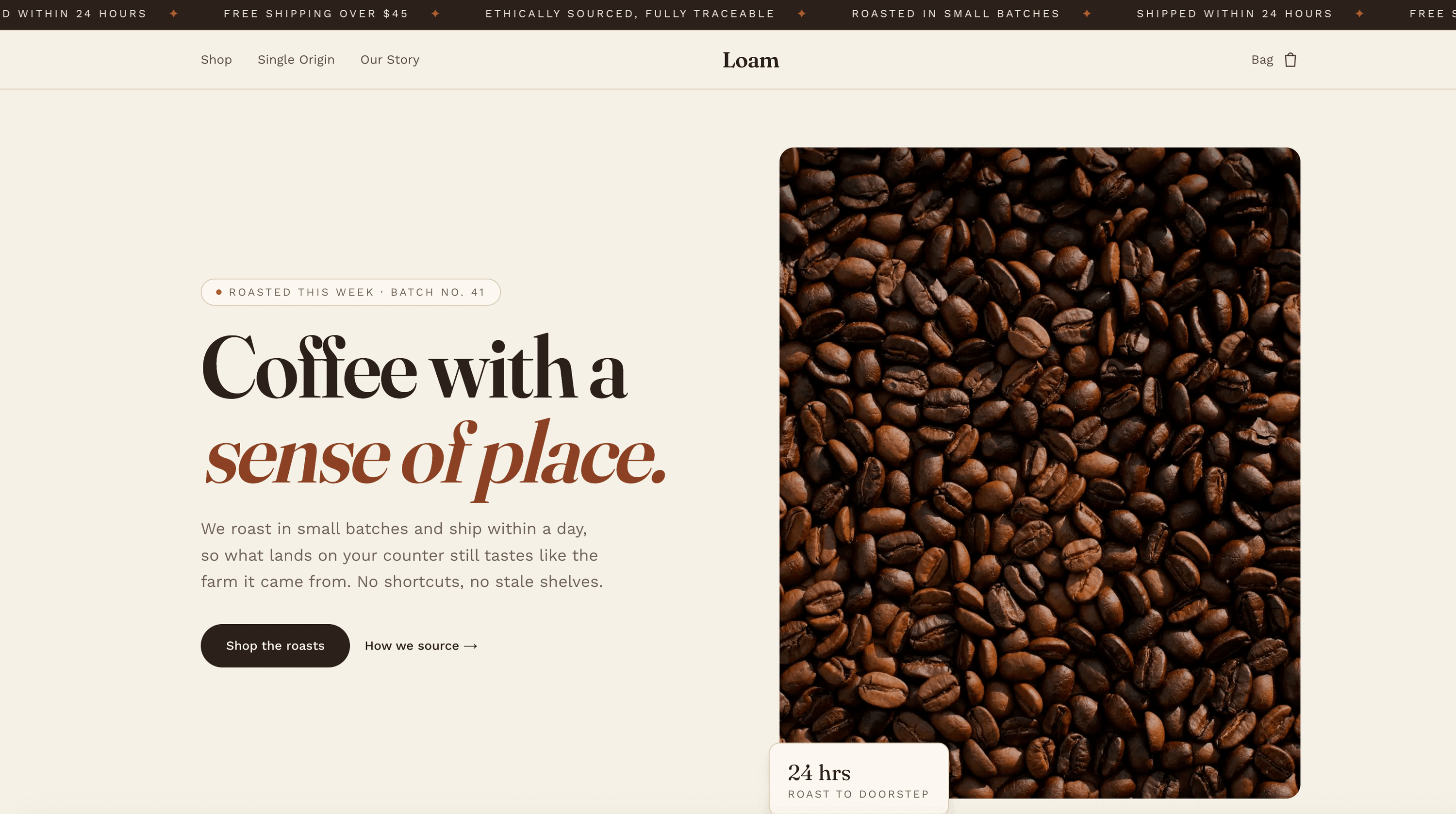
Task: Click 'Roasted in small batches' banner text
Action: coord(955,14)
